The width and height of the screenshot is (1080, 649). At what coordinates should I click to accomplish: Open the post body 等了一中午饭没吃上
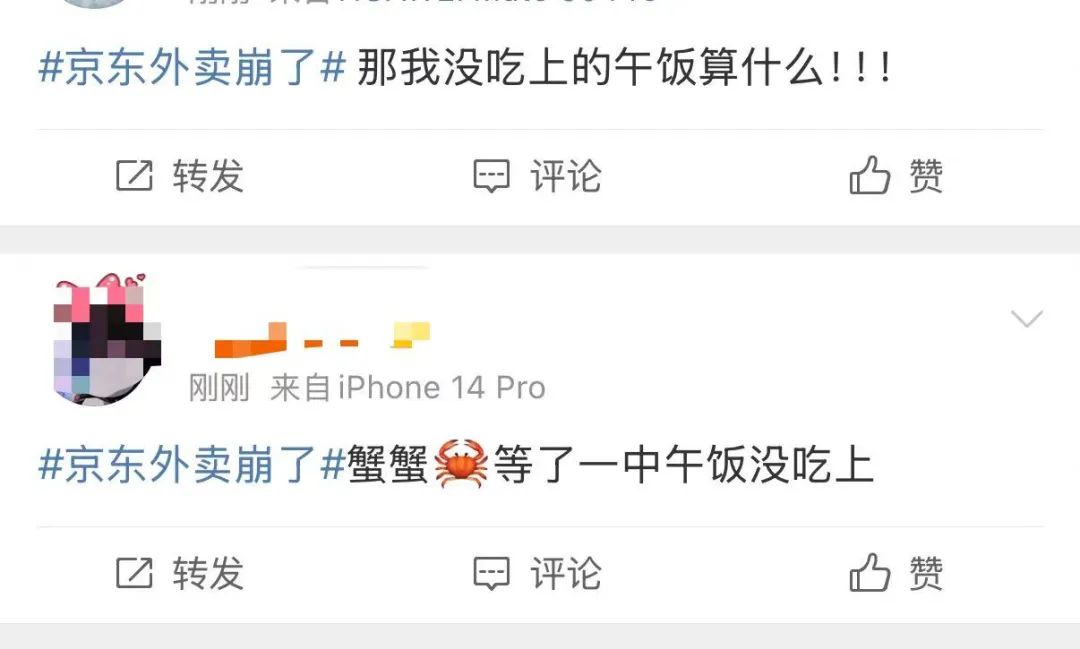click(683, 464)
